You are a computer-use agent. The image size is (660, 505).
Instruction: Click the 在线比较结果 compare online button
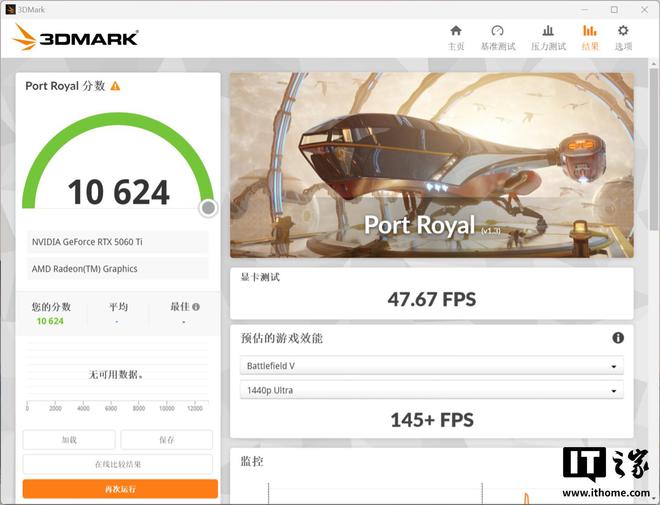(x=118, y=464)
